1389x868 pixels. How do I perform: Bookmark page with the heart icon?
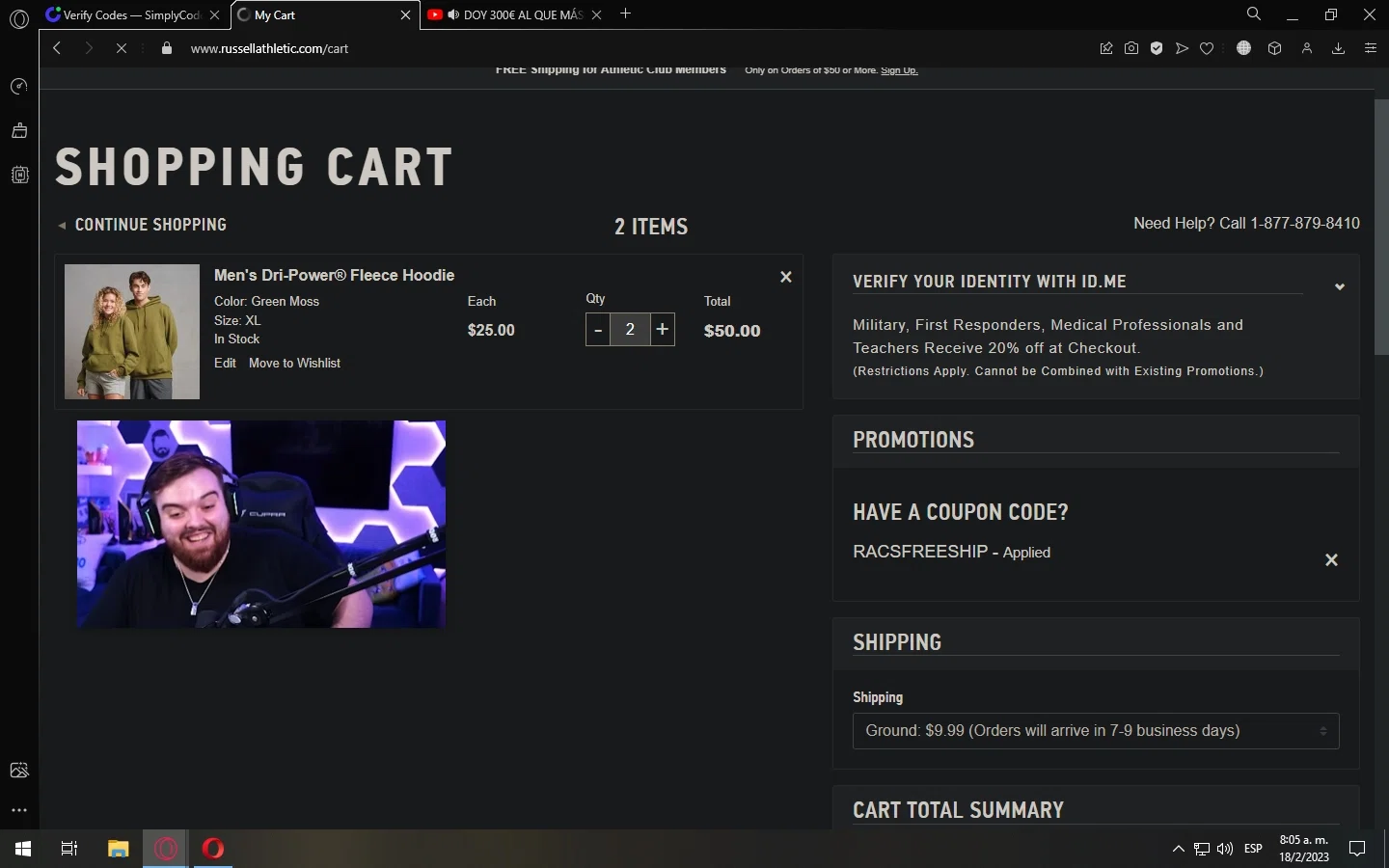click(x=1207, y=48)
